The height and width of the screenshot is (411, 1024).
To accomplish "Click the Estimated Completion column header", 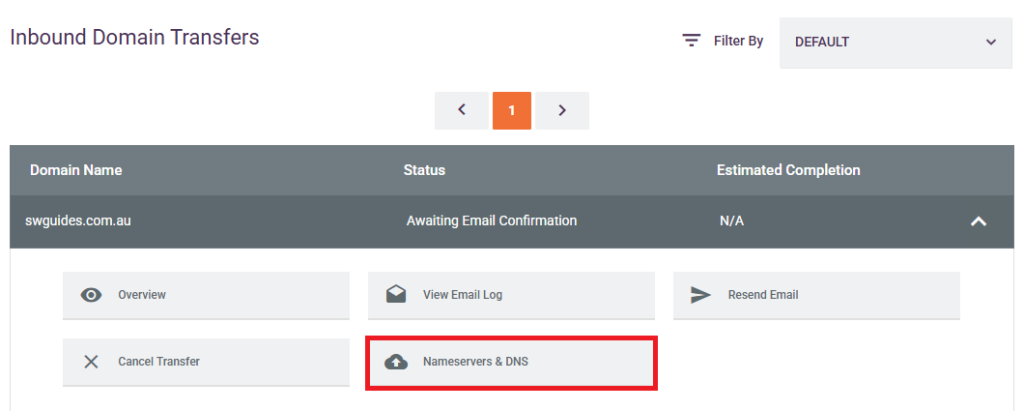I will pyautogui.click(x=788, y=171).
